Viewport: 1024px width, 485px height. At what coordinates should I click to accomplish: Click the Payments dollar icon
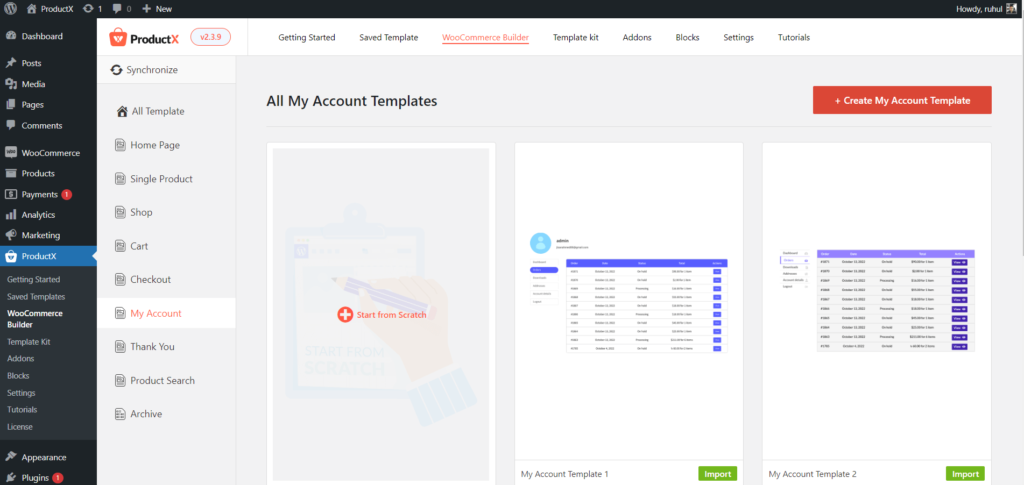click(x=11, y=195)
